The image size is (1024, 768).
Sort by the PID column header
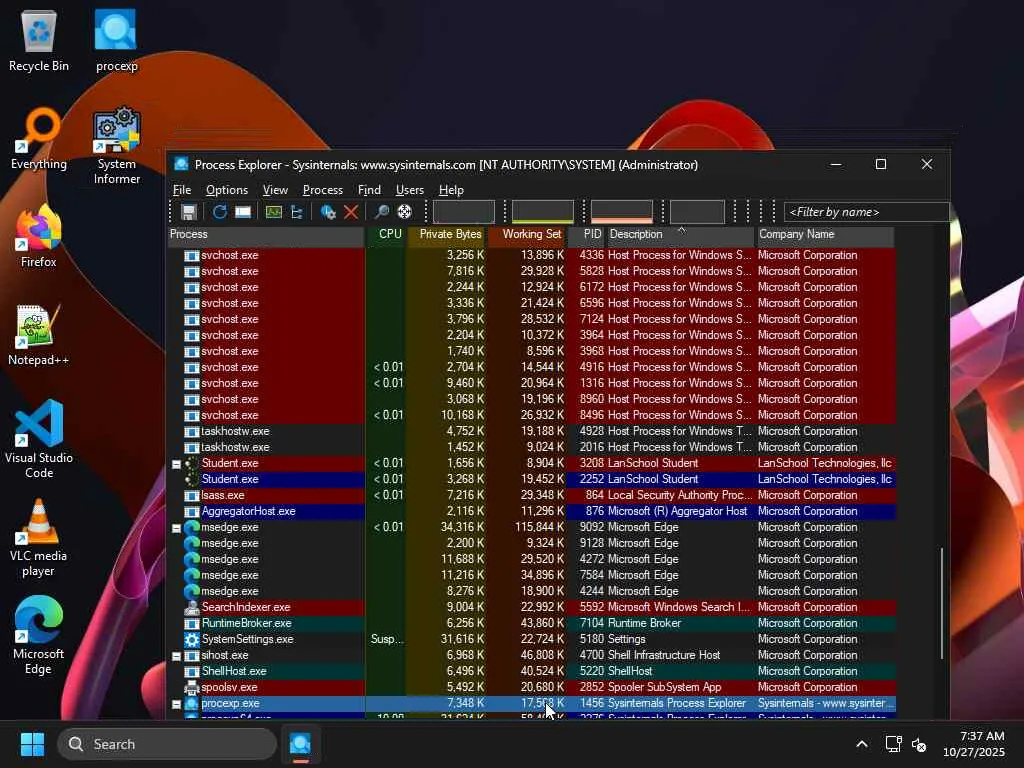coord(587,234)
